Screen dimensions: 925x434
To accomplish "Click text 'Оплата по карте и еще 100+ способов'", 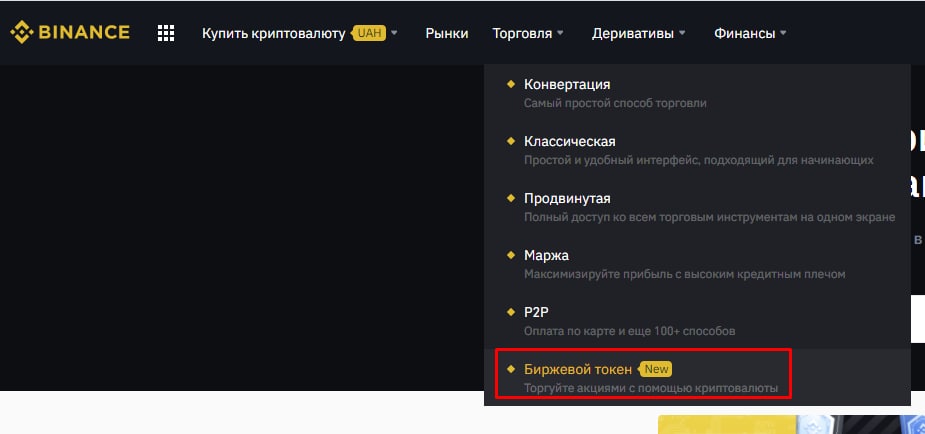I will [x=629, y=331].
